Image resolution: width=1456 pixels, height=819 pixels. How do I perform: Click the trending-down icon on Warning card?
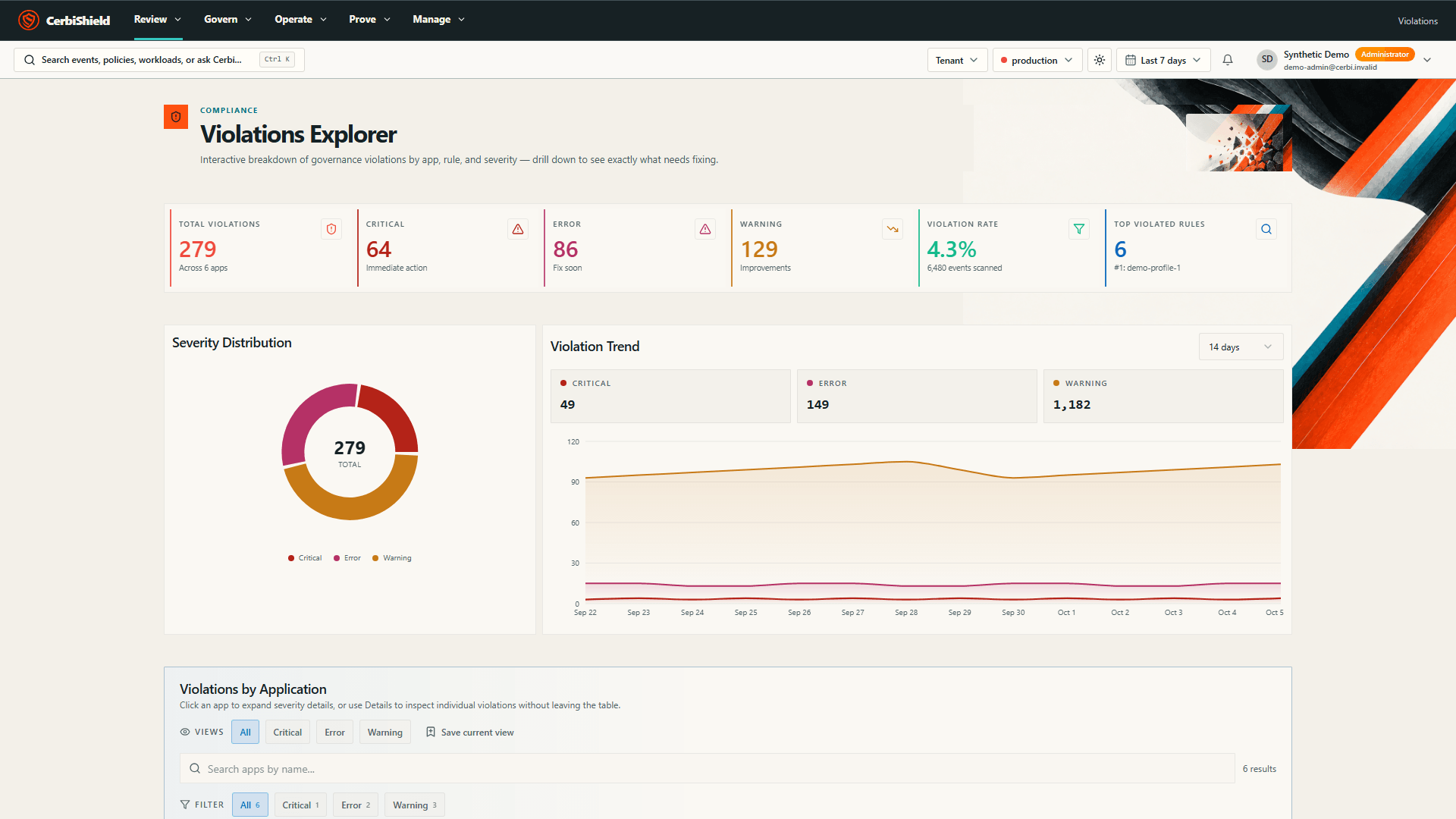point(893,229)
